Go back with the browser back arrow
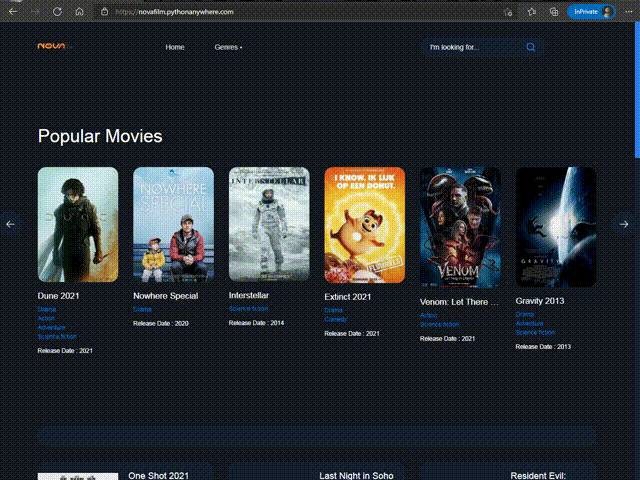 (13, 11)
